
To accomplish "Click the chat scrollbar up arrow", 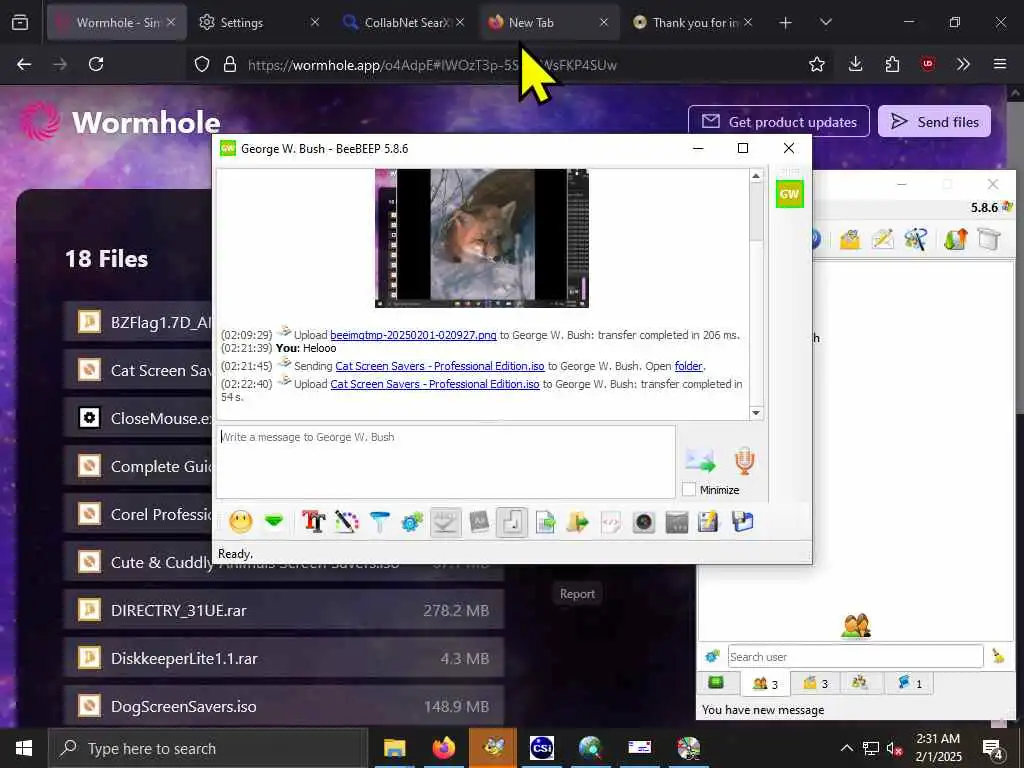I will click(756, 176).
